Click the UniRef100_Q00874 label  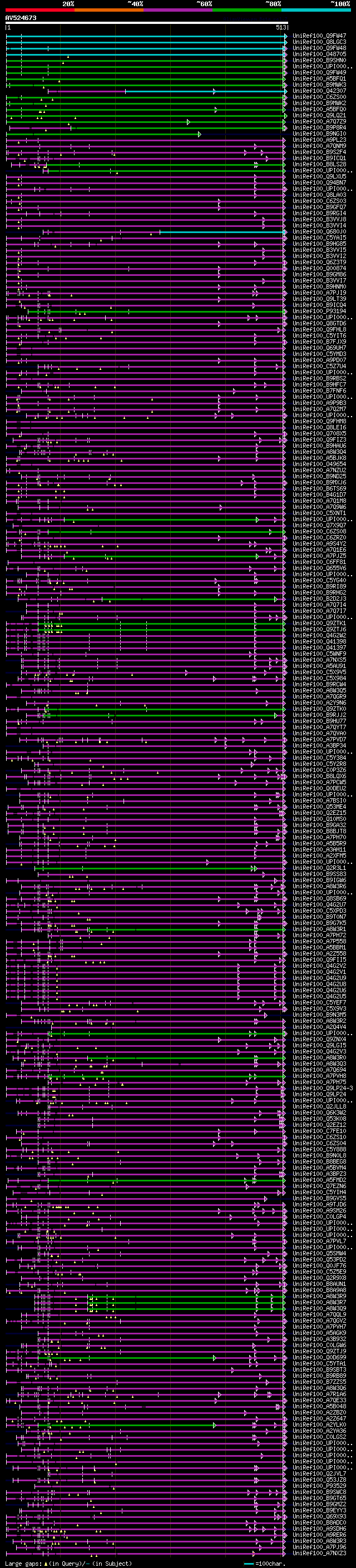[319, 268]
